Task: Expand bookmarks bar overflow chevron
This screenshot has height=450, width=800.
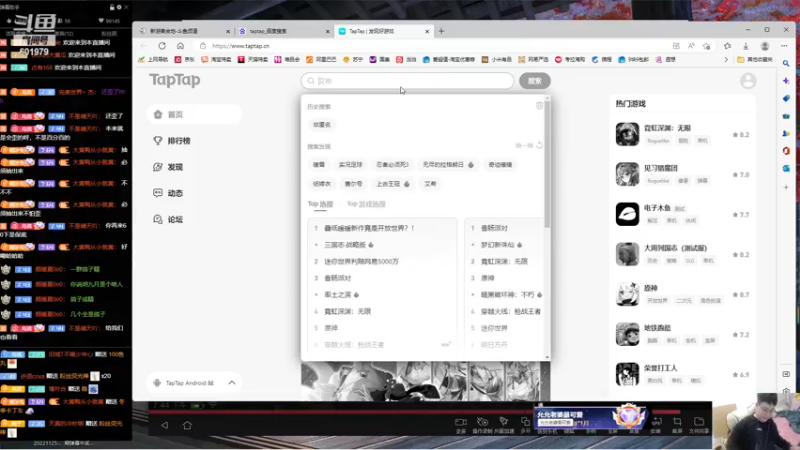Action: [726, 60]
